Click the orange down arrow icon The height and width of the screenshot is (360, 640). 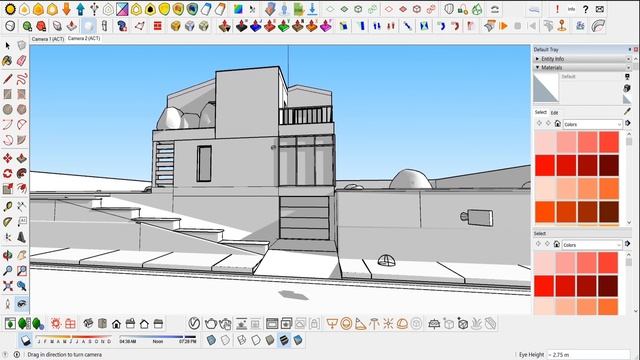tap(66, 9)
